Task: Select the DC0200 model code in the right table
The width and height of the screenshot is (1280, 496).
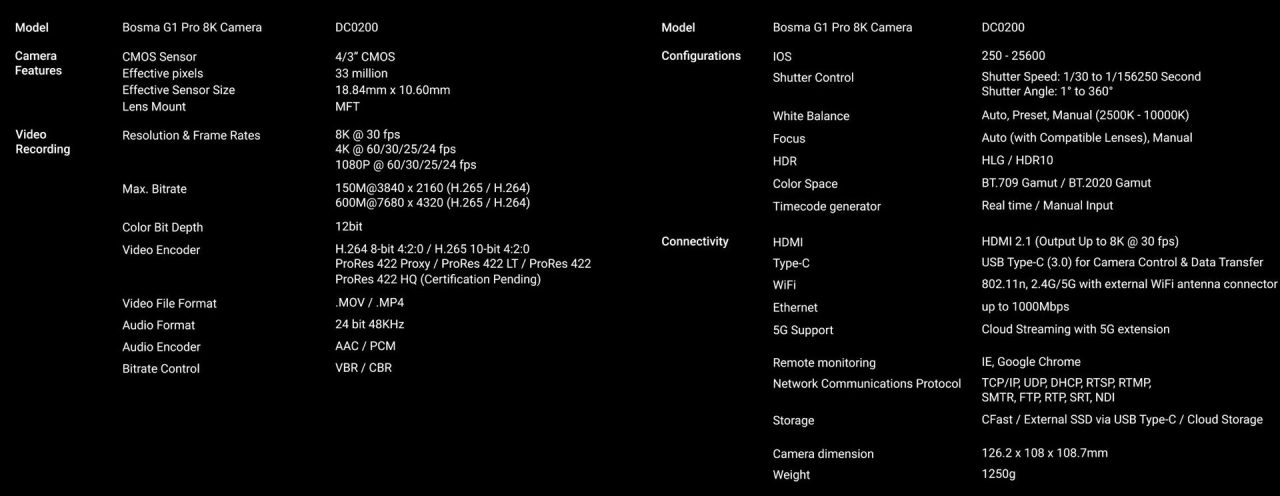Action: tap(1003, 28)
